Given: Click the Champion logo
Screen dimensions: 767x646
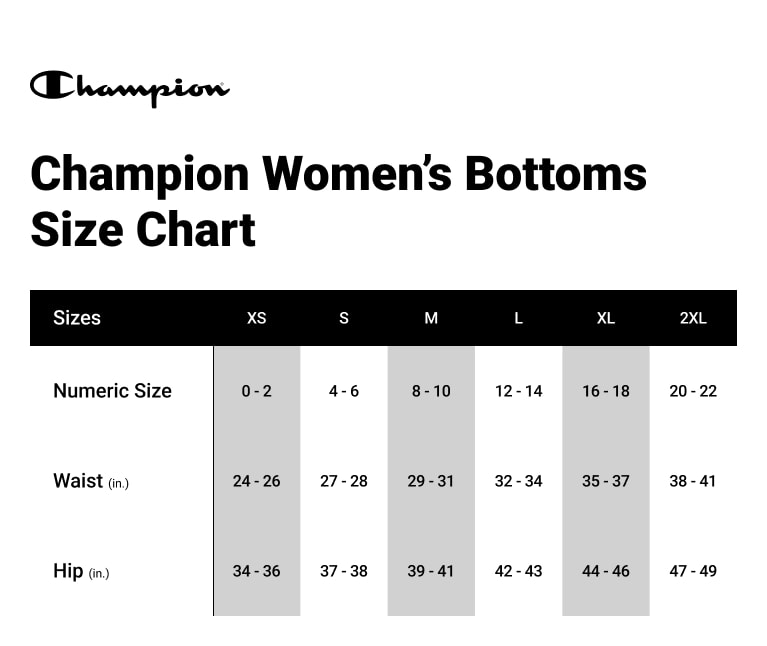Looking at the screenshot, I should pos(130,87).
